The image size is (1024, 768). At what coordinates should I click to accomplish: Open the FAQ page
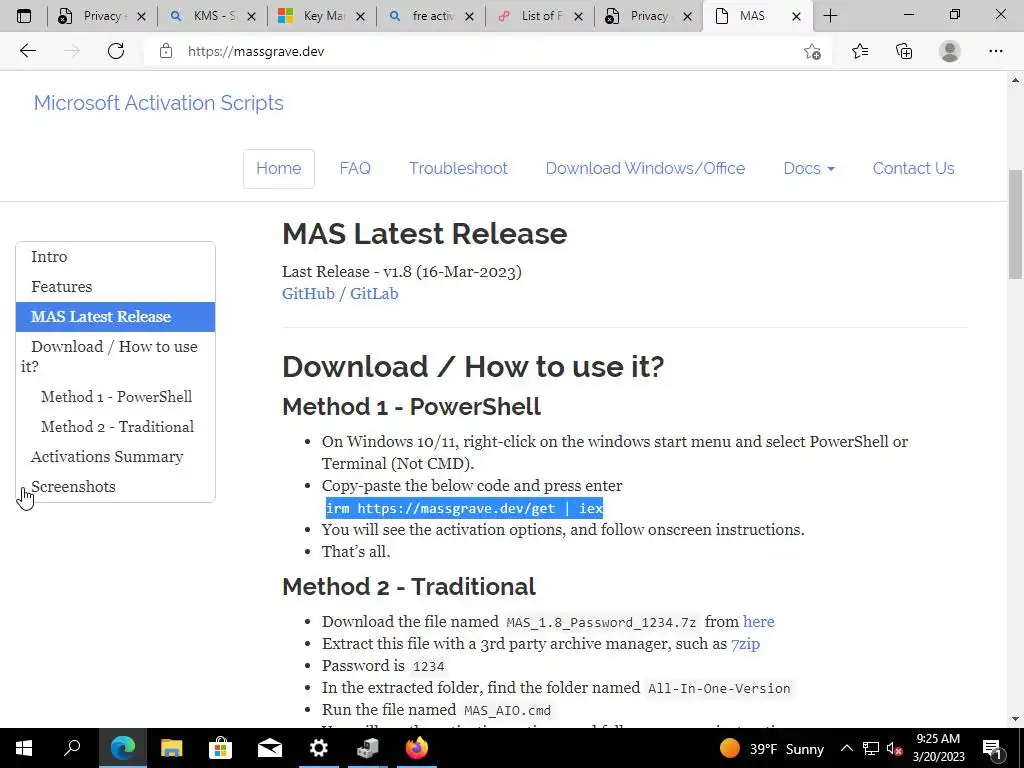(355, 168)
